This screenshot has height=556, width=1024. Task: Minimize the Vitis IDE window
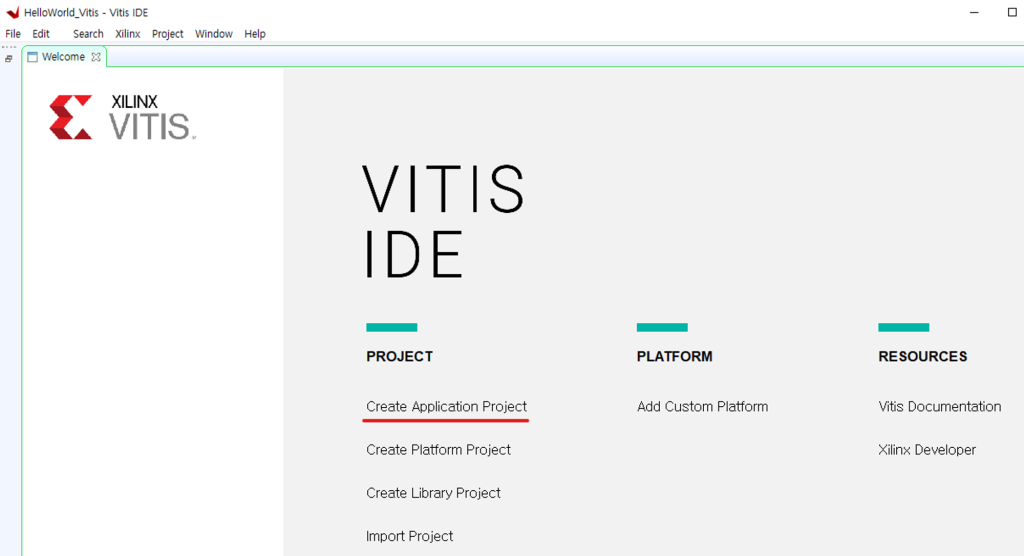click(974, 12)
